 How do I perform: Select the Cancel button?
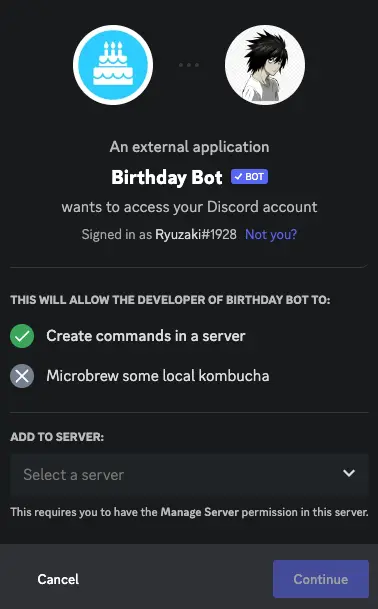(x=58, y=579)
